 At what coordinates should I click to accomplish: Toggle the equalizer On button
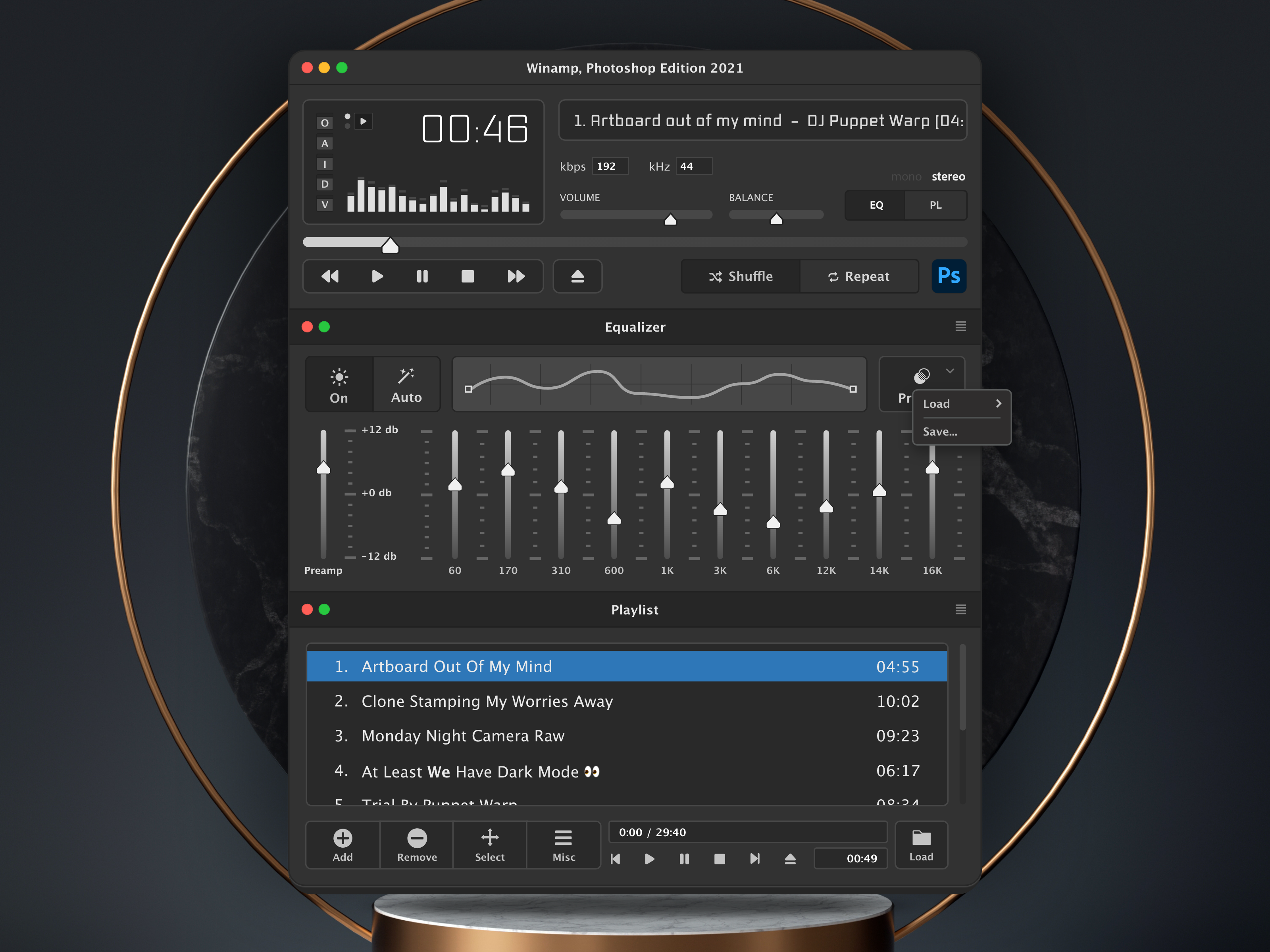pos(339,384)
